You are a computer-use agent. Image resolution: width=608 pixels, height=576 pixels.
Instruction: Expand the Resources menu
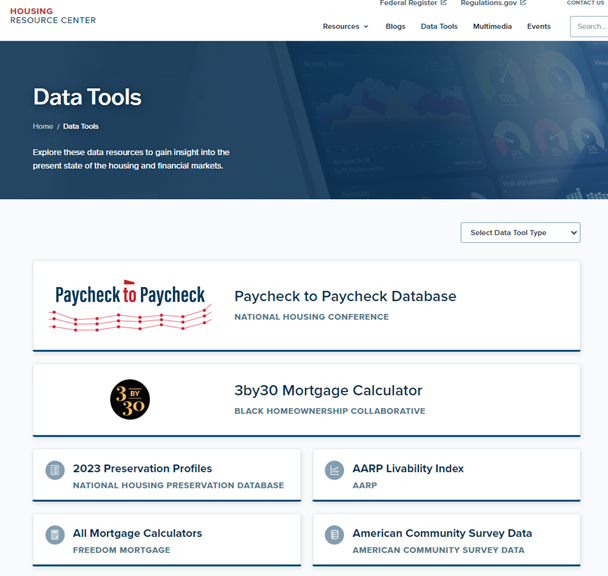click(345, 26)
